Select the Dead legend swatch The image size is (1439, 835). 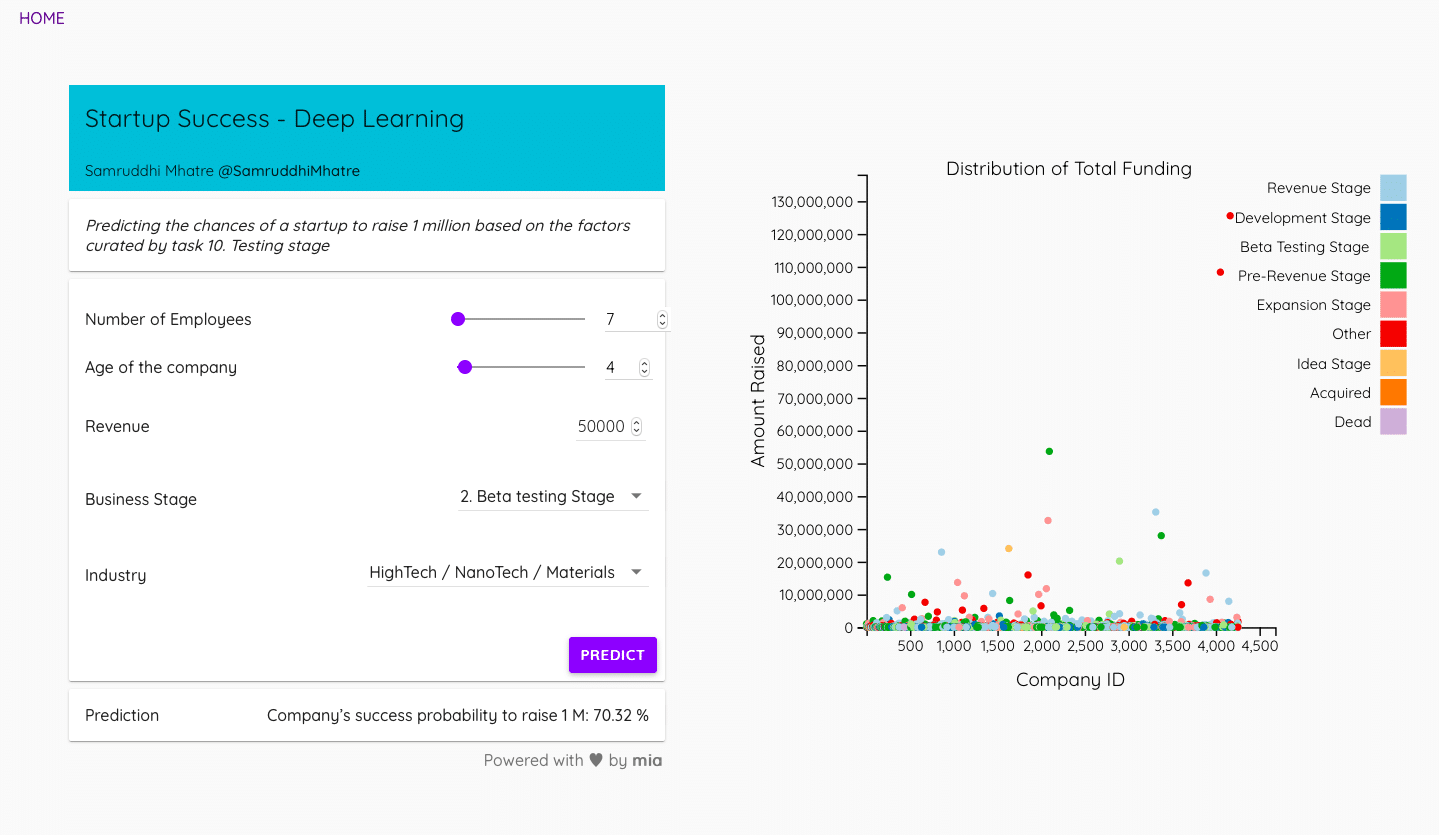[x=1393, y=421]
